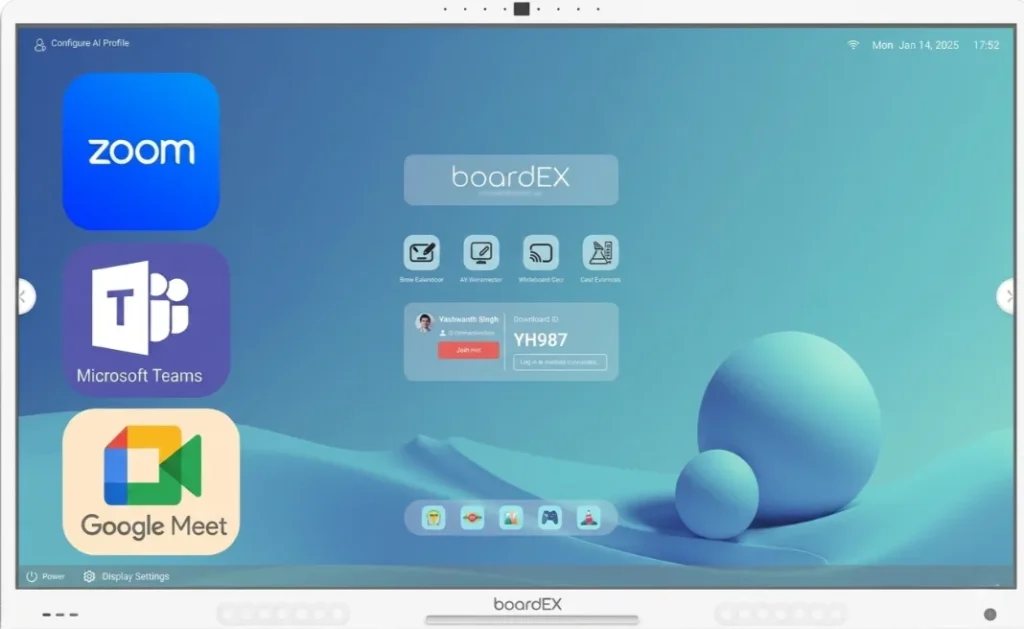1024x629 pixels.
Task: Click the Configure AI Profile user icon
Action: click(40, 44)
